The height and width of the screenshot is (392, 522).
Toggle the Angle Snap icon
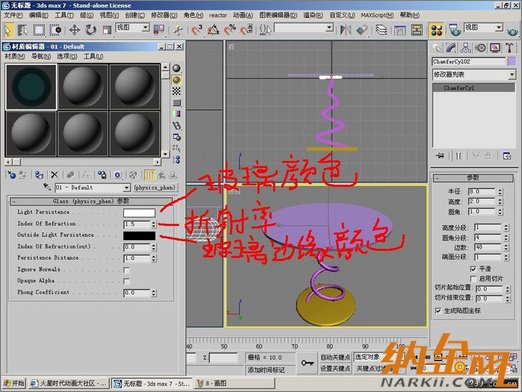[213, 30]
